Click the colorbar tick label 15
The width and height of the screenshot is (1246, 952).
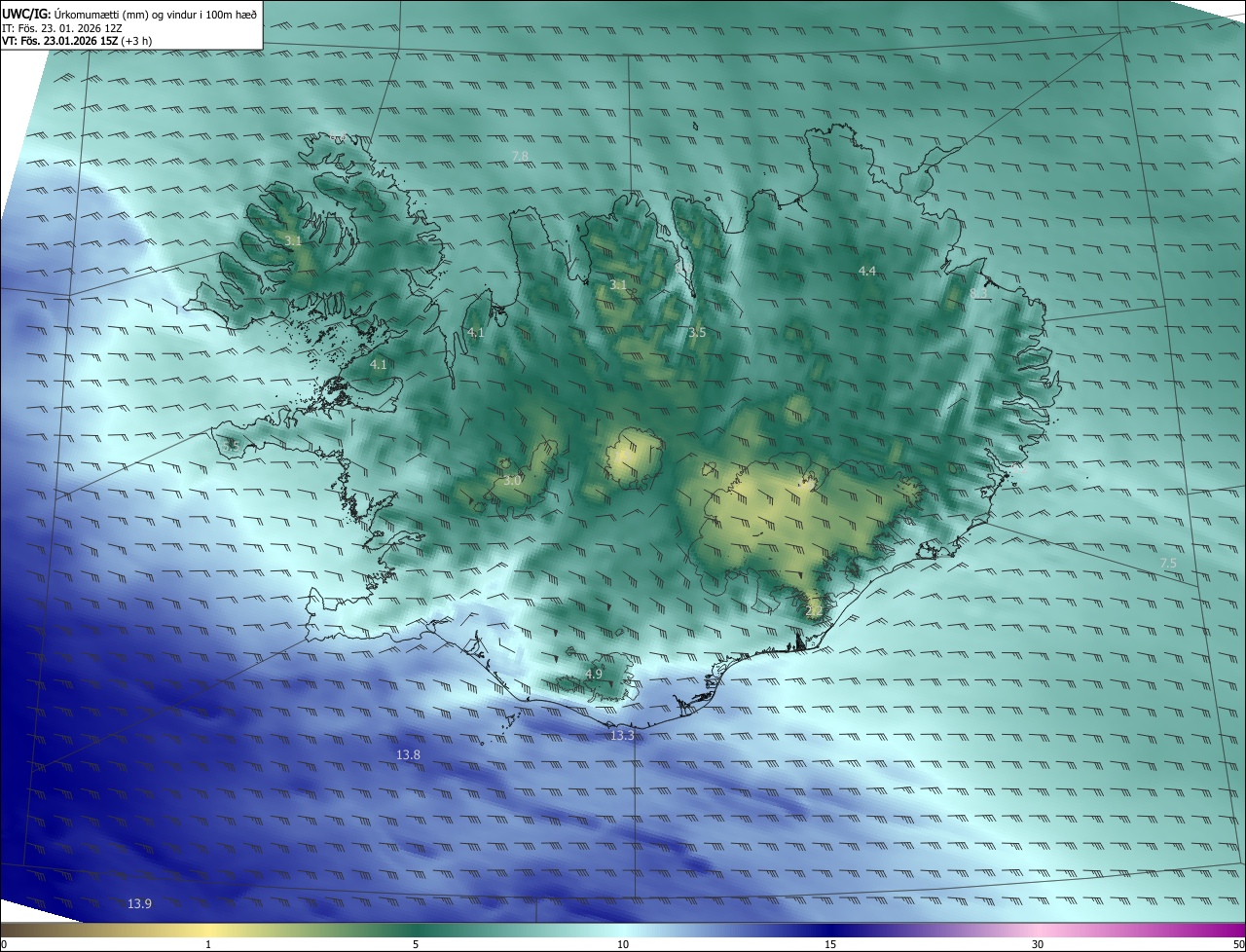pos(830,944)
